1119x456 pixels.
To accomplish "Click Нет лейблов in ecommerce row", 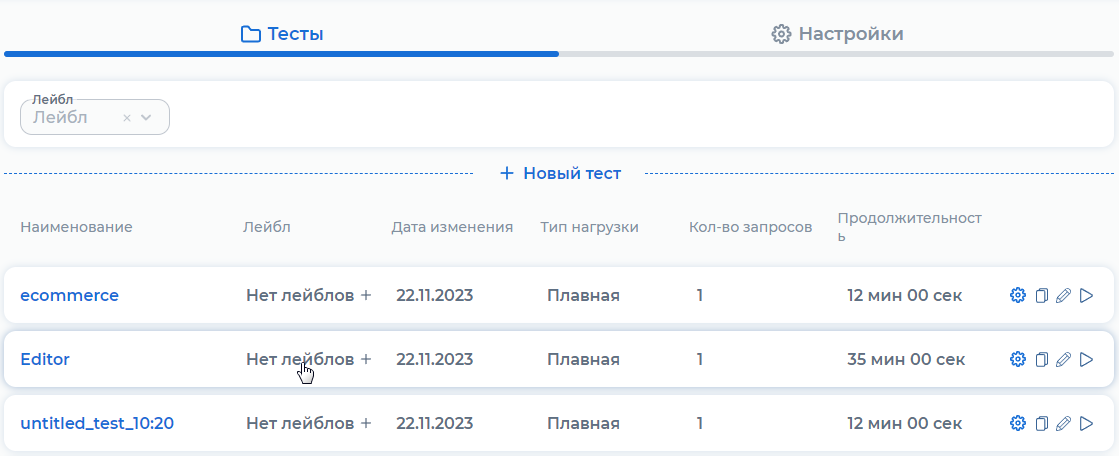I will (300, 295).
